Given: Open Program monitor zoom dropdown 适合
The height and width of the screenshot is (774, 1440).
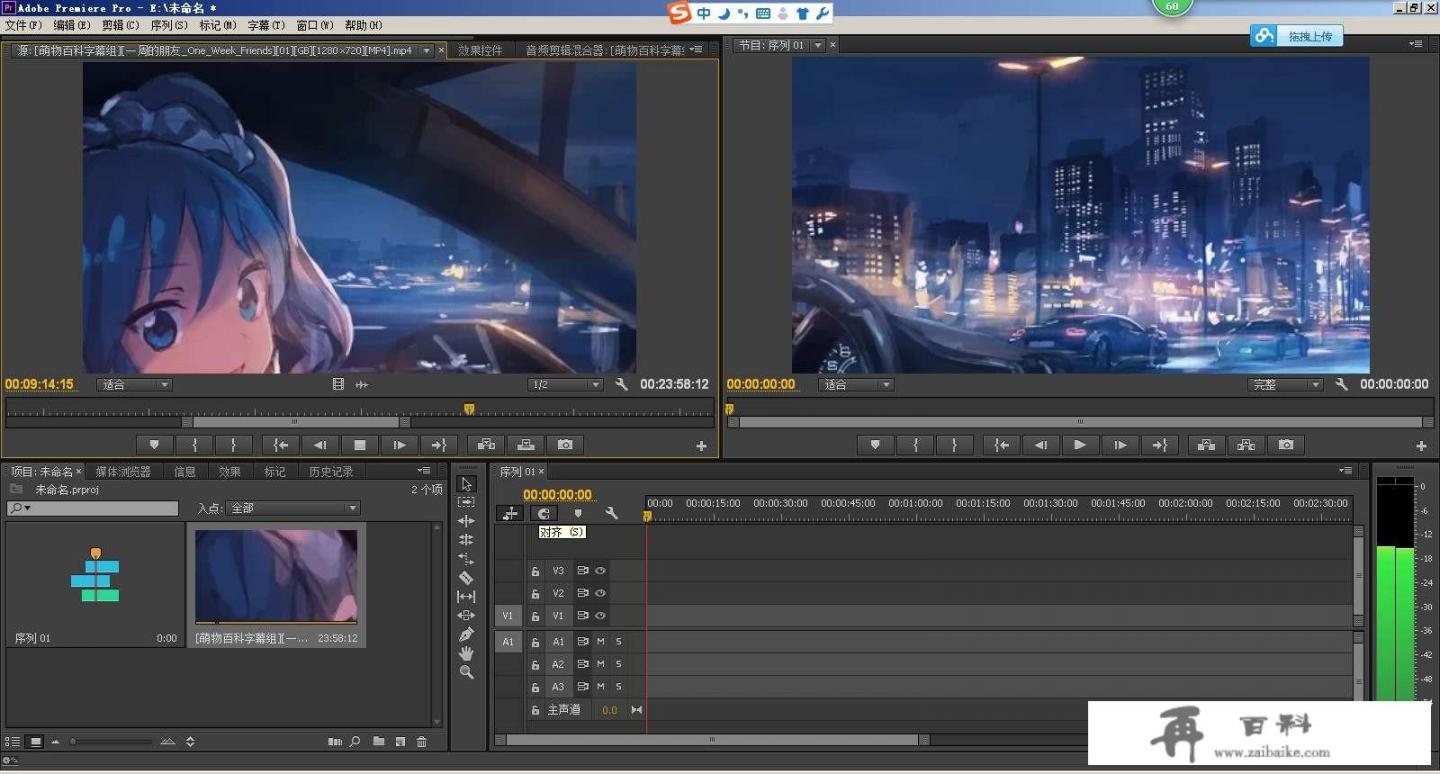Looking at the screenshot, I should (x=856, y=384).
